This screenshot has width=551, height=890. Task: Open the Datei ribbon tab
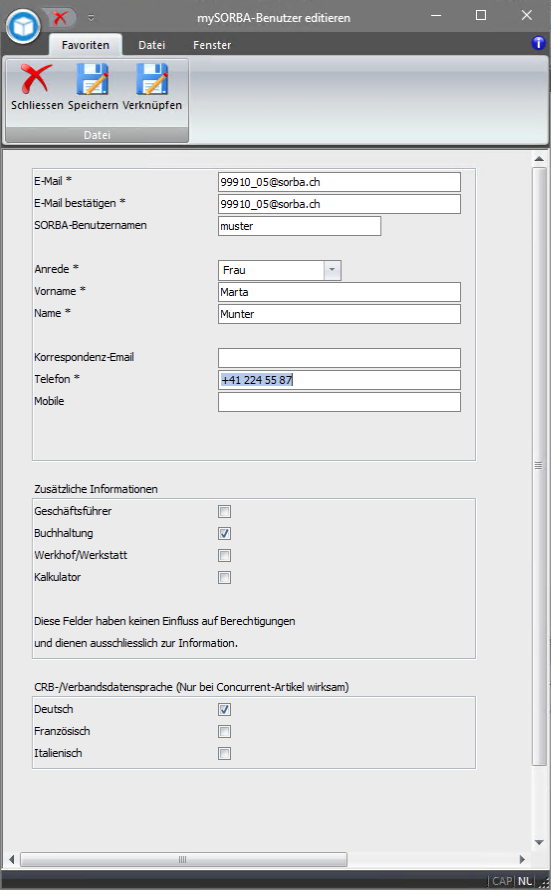tap(152, 45)
